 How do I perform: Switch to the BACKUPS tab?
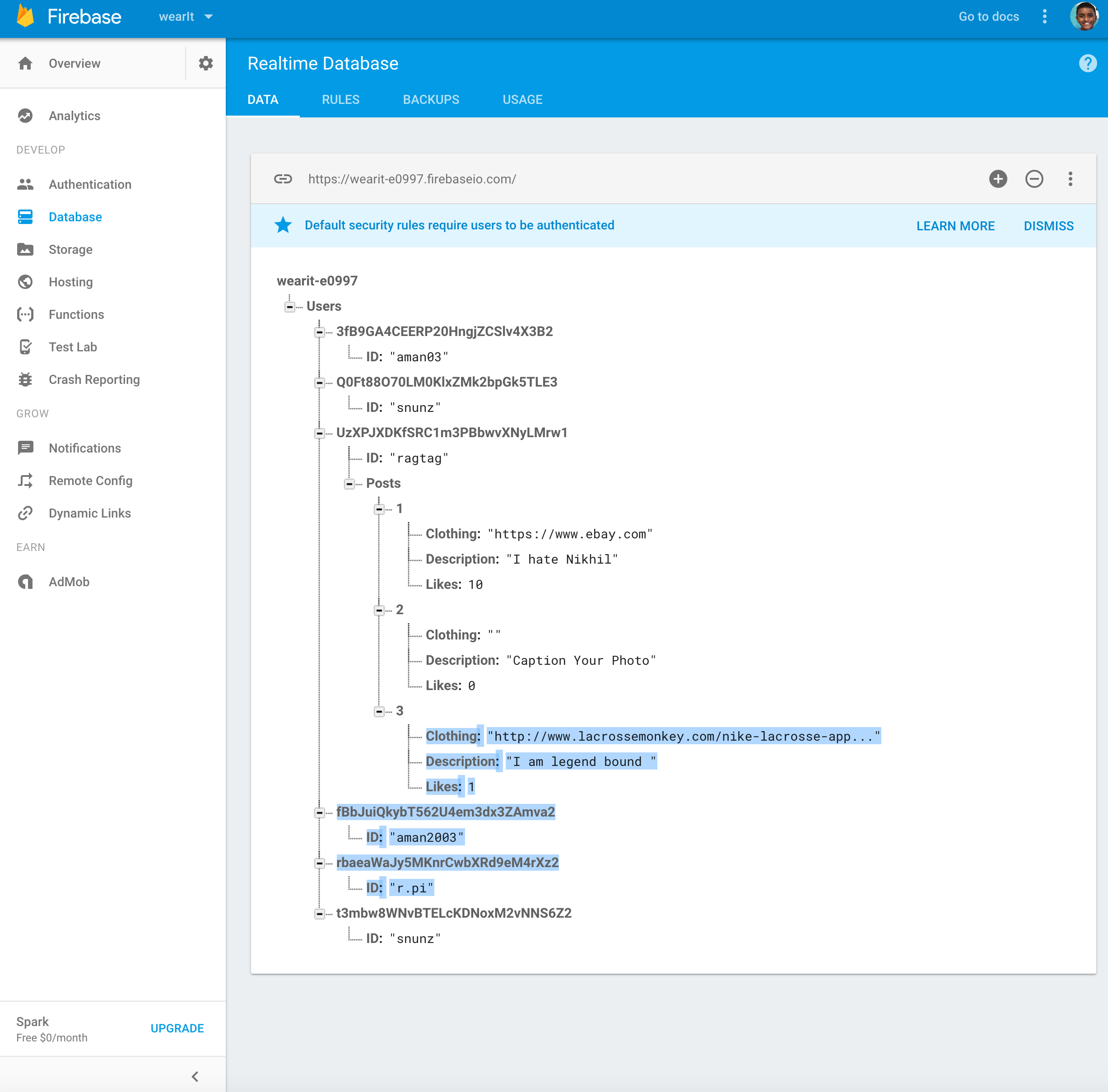click(431, 100)
